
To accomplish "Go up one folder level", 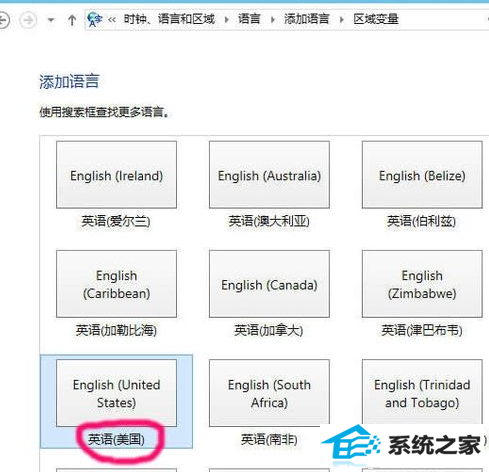I will [72, 20].
